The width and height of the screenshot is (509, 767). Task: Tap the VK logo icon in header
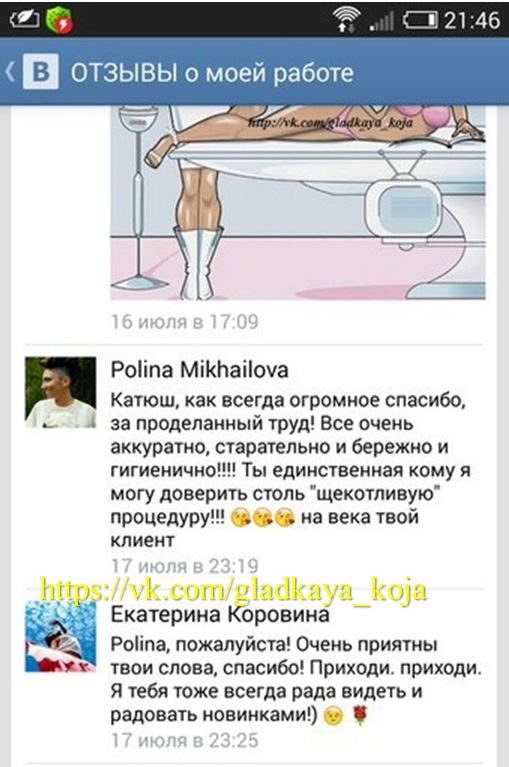[x=41, y=72]
